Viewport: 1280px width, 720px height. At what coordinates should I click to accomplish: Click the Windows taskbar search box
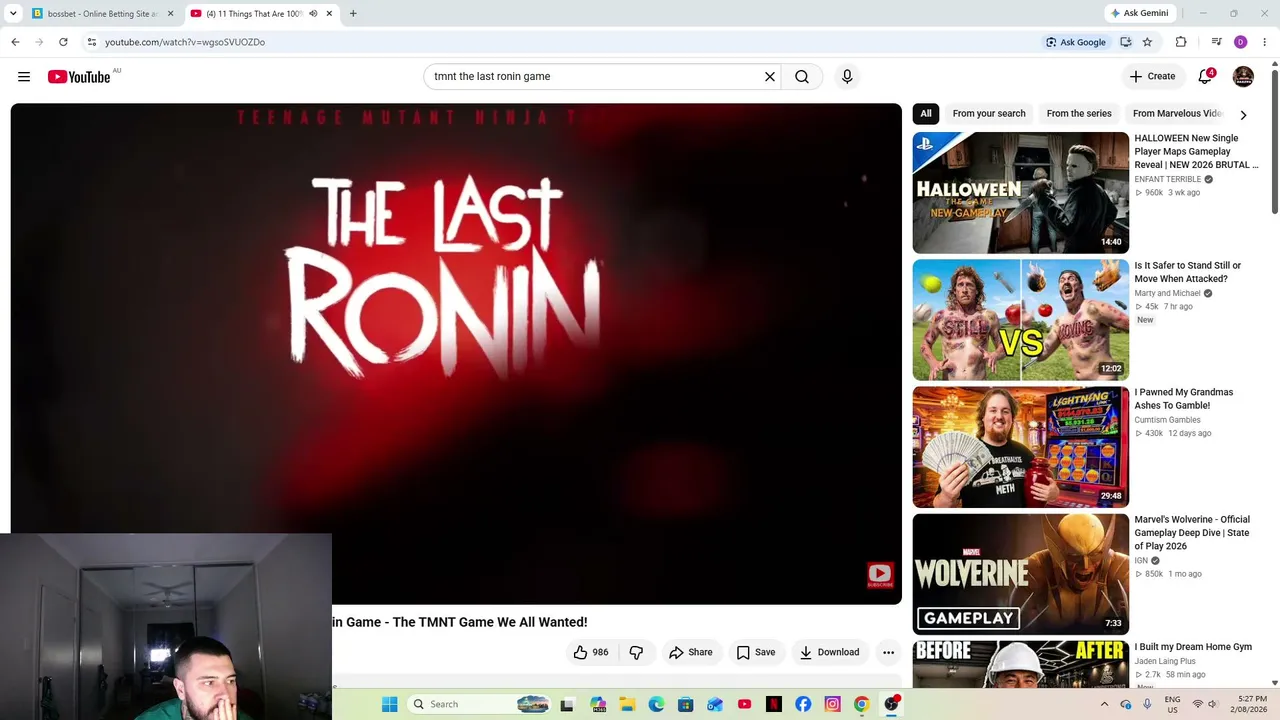(480, 704)
